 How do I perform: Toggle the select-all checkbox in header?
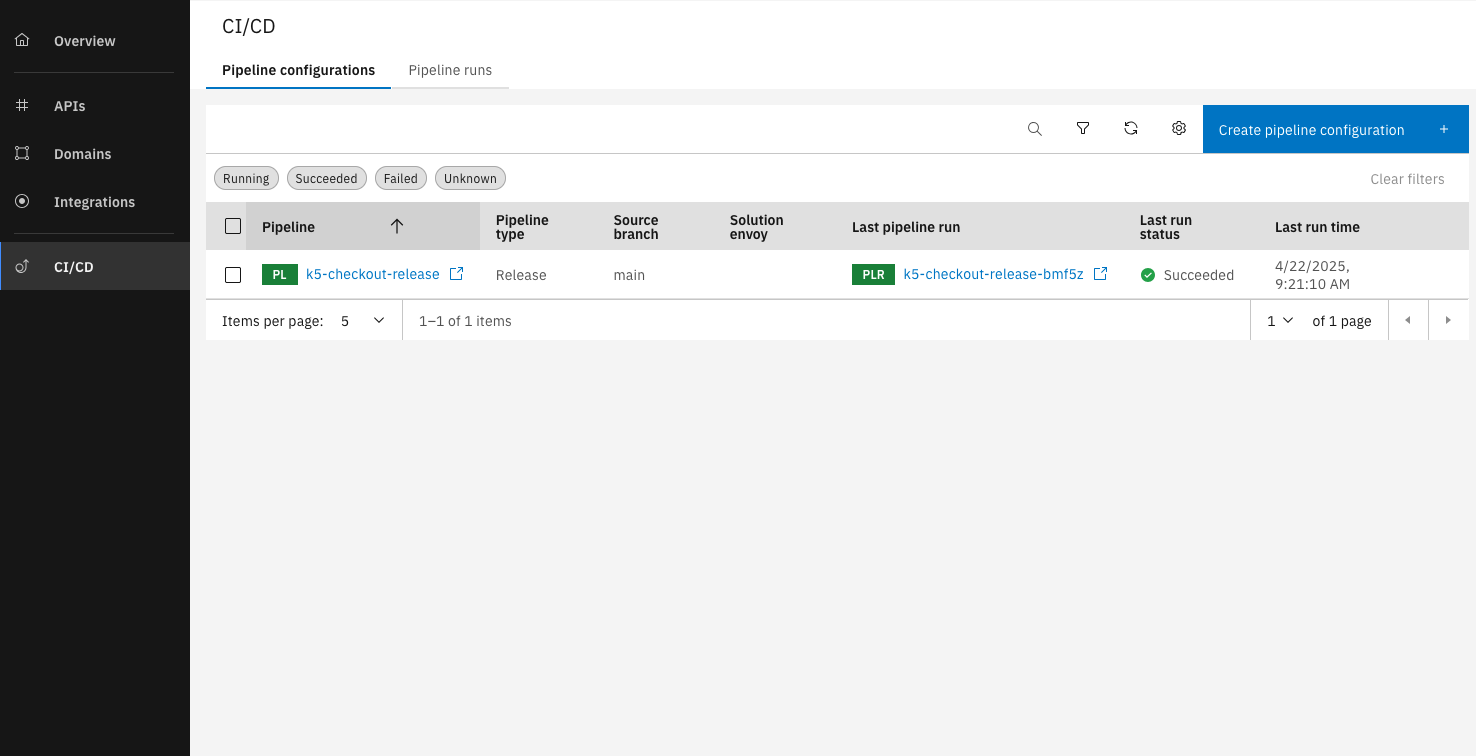click(233, 226)
